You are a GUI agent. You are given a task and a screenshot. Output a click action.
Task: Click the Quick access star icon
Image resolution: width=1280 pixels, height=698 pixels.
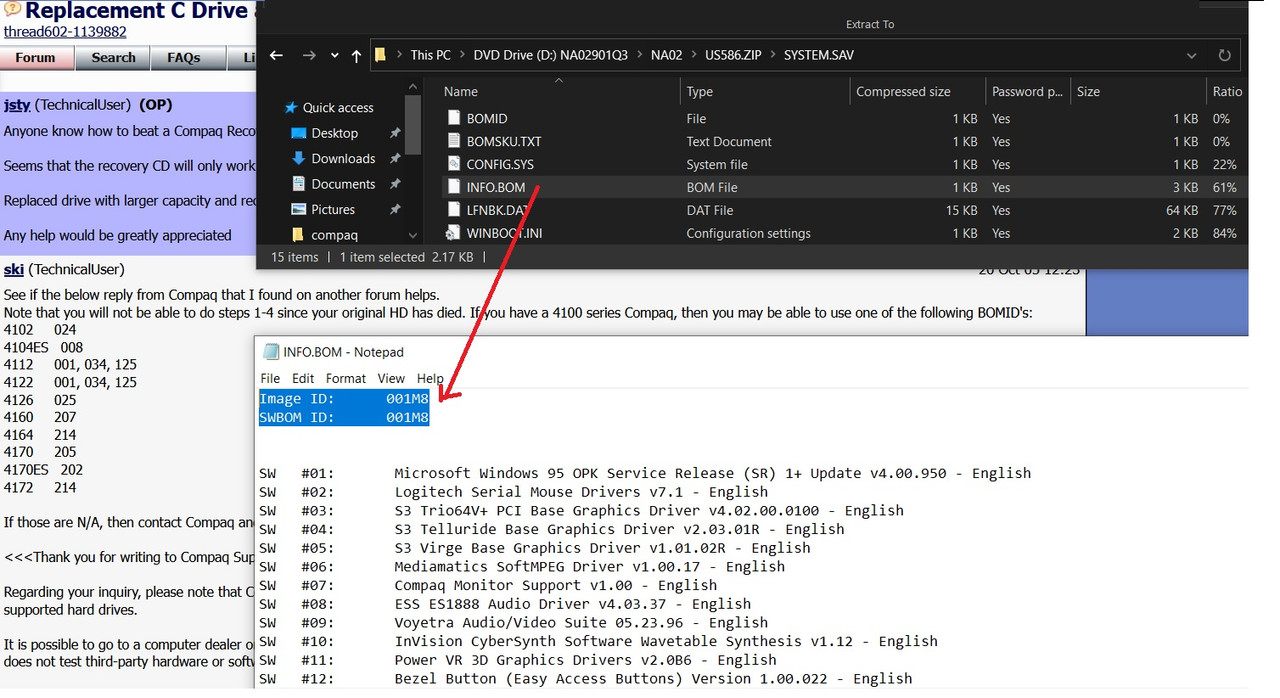[x=291, y=108]
